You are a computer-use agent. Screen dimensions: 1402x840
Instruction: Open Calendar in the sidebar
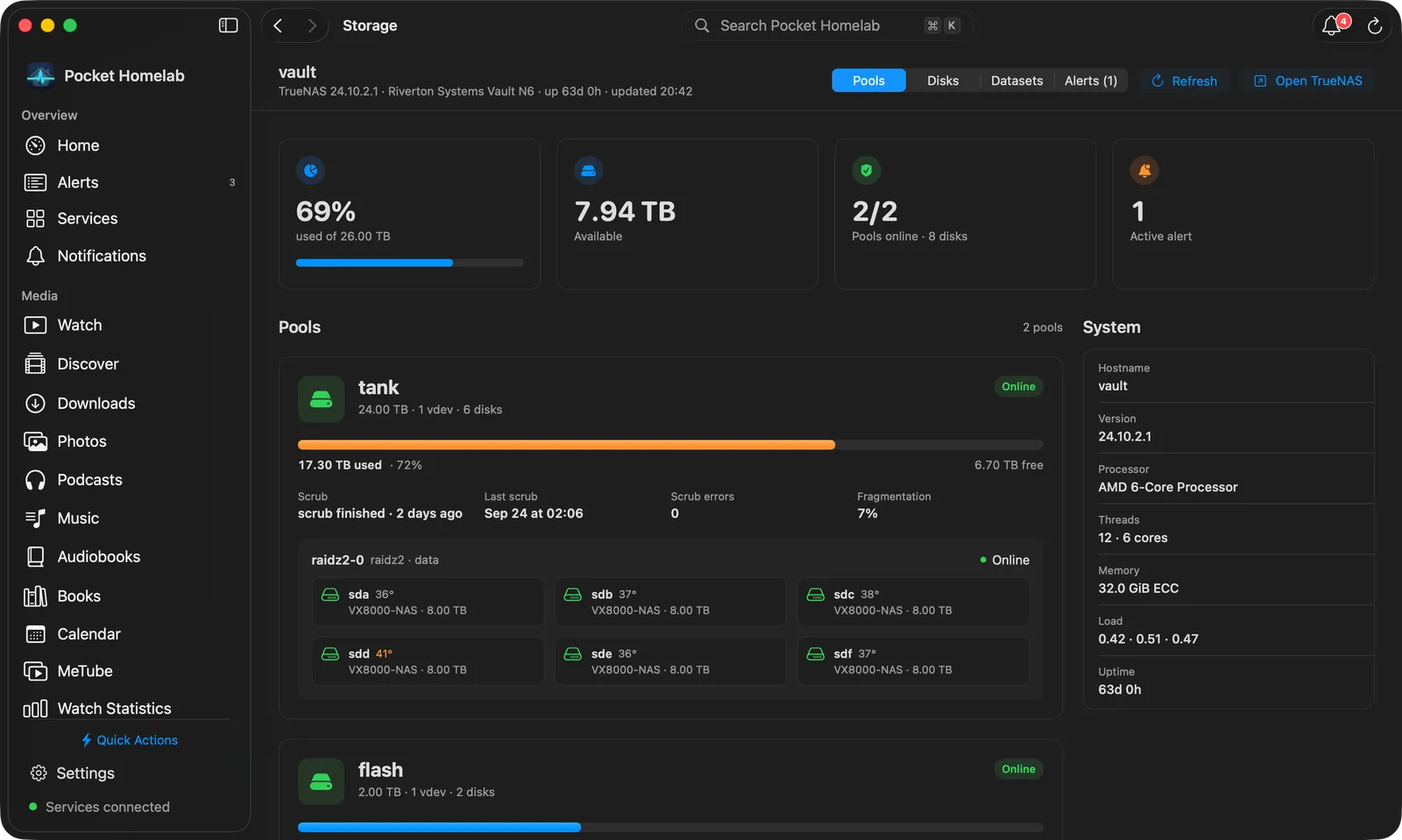[129, 634]
